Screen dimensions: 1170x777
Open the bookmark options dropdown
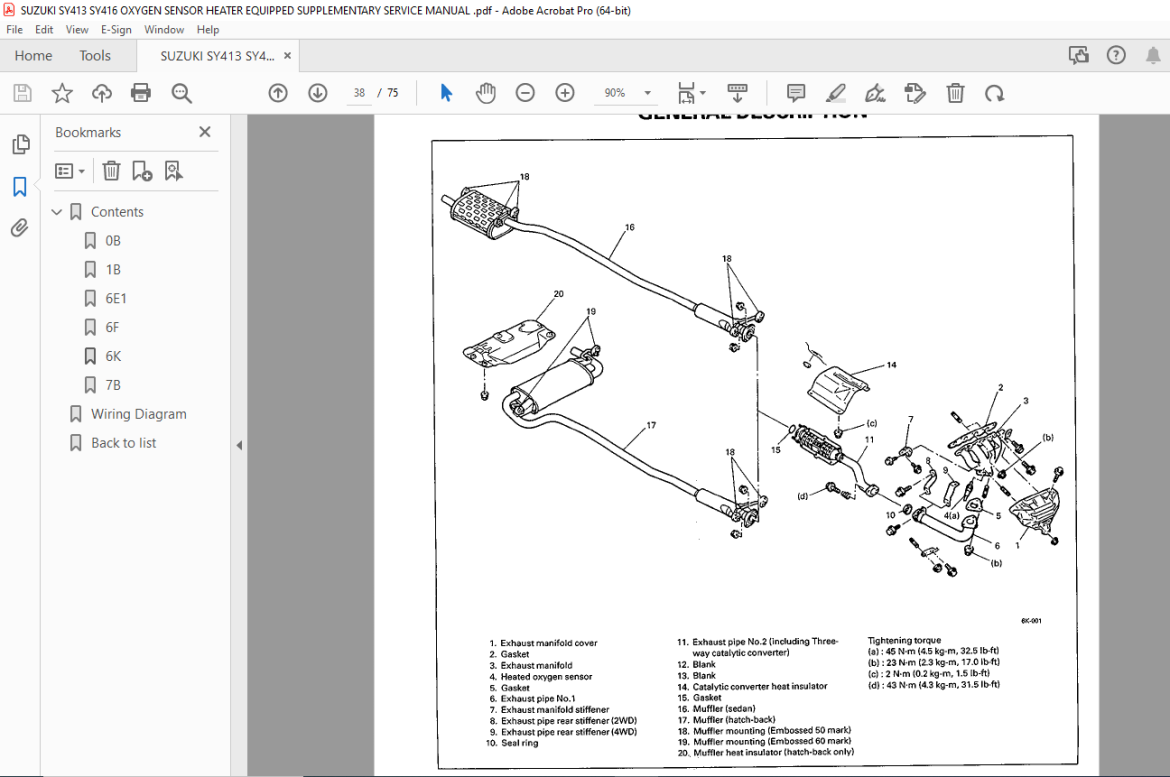pos(70,171)
